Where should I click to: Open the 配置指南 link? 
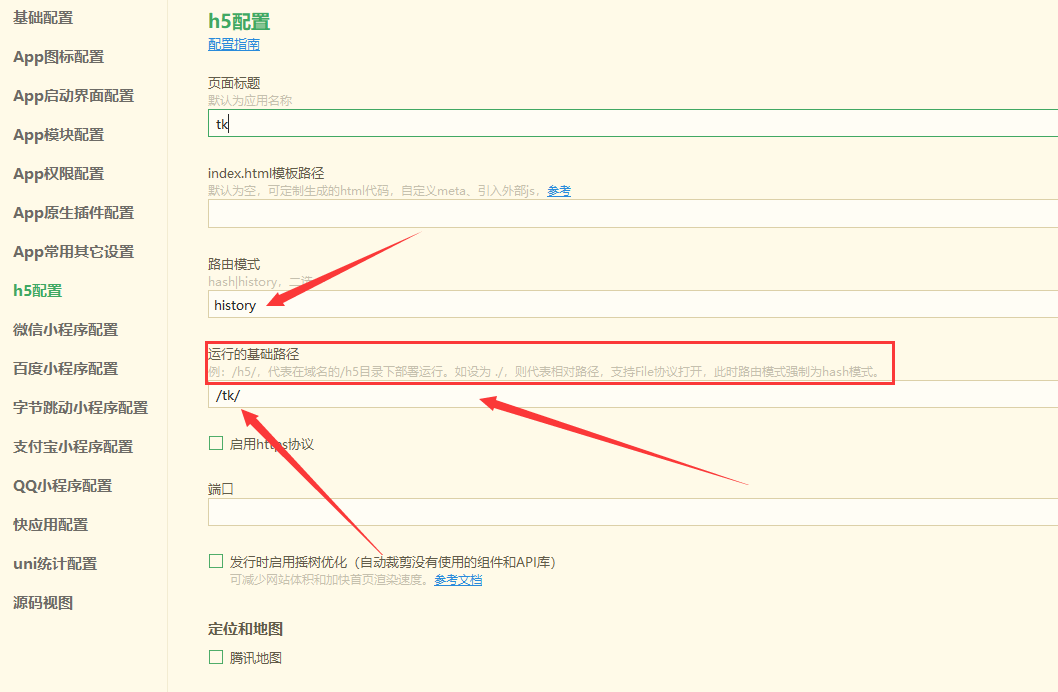[233, 44]
